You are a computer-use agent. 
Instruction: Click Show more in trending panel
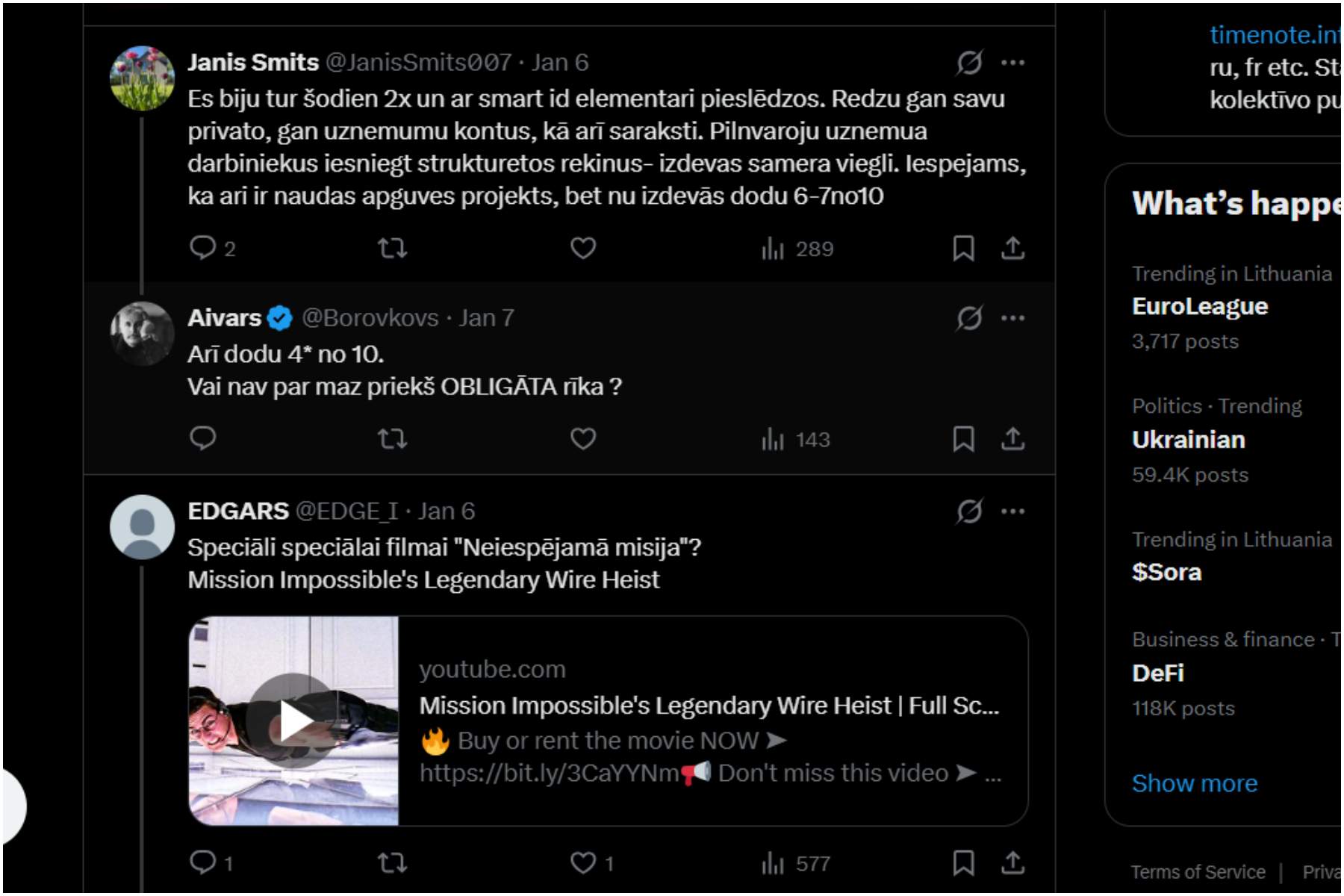pyautogui.click(x=1194, y=783)
